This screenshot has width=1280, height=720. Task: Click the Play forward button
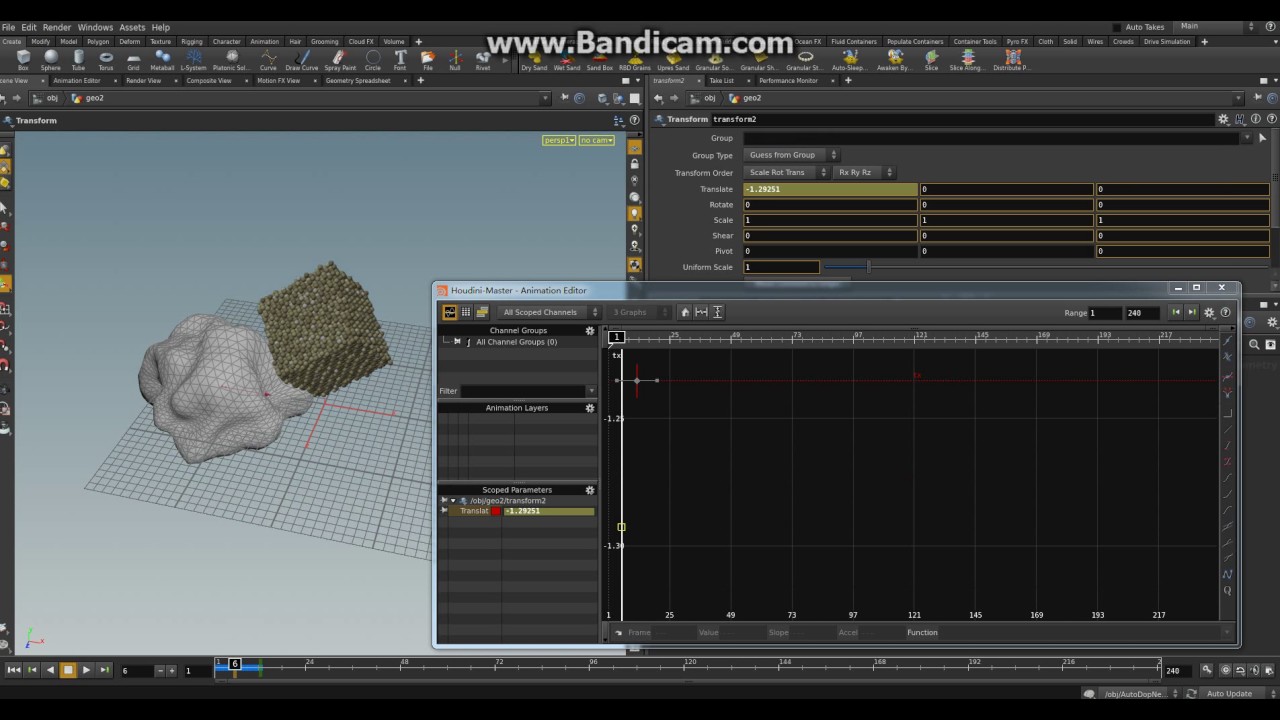[86, 670]
